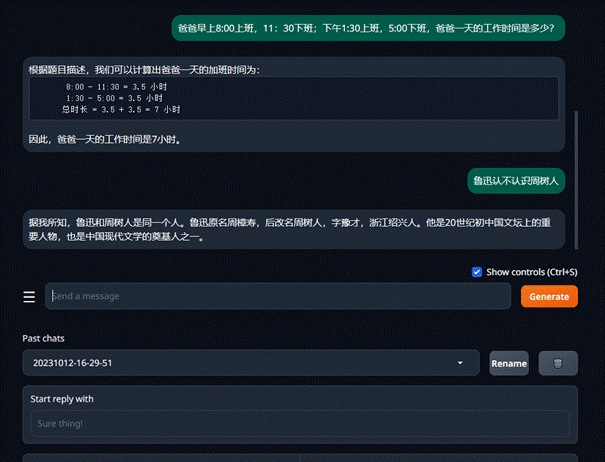Click the line 总时长 = 3.5 + 3.5
The image size is (605, 462).
(x=120, y=109)
